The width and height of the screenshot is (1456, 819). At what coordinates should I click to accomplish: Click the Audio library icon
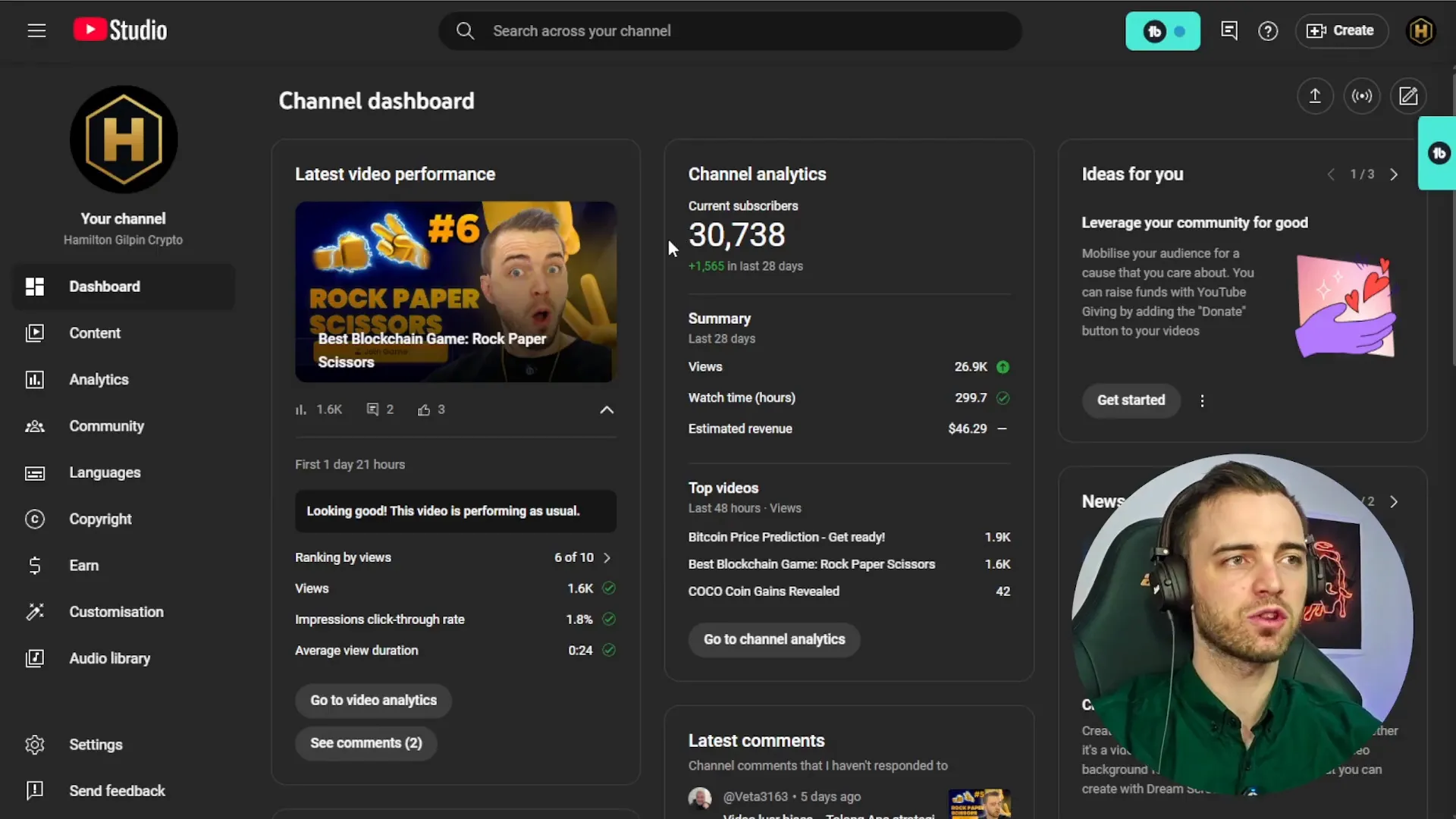(x=35, y=658)
